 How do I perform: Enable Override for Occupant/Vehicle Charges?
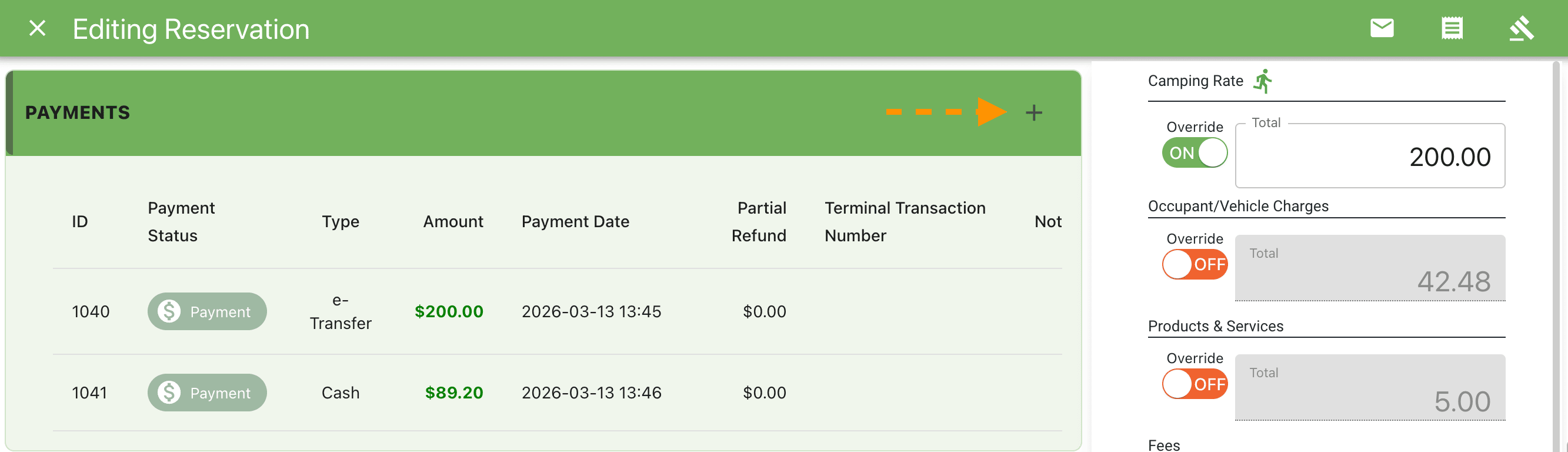[x=1195, y=264]
